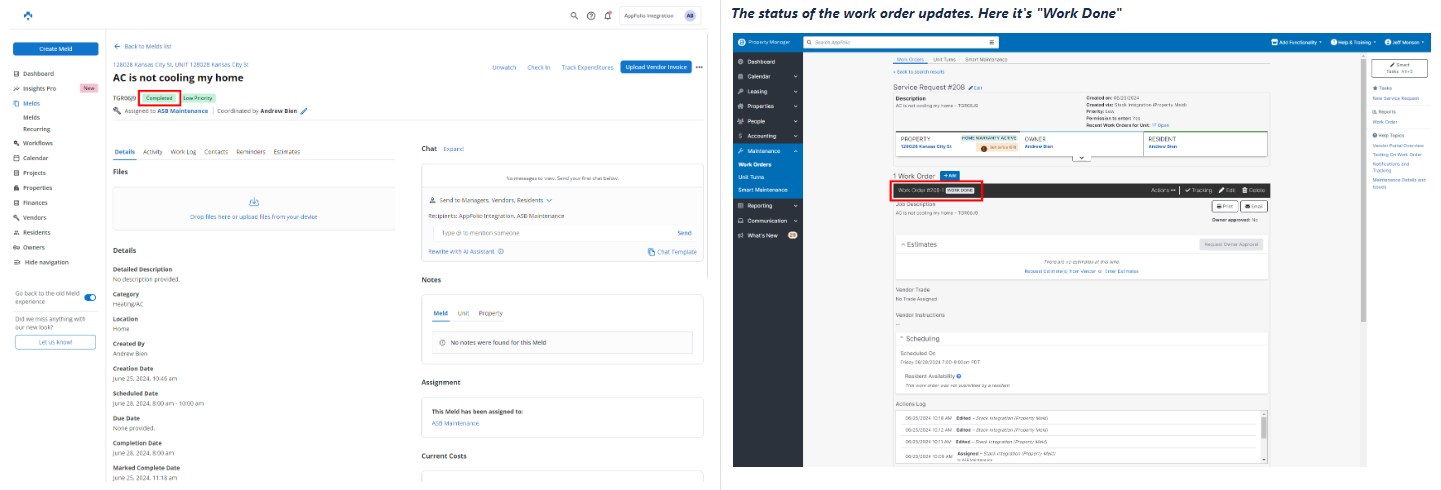Screen dimensions: 1441x490
Task: Click the file upload icon in Files dropzone
Action: tap(253, 202)
